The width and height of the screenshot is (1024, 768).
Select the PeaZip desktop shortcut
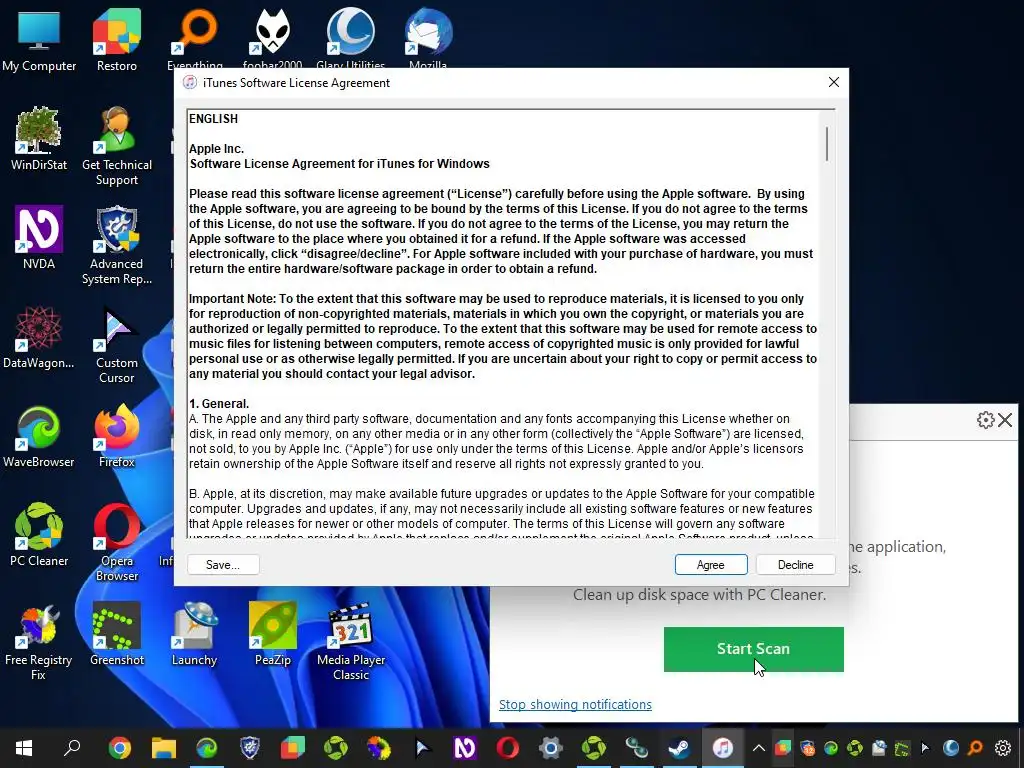tap(272, 634)
